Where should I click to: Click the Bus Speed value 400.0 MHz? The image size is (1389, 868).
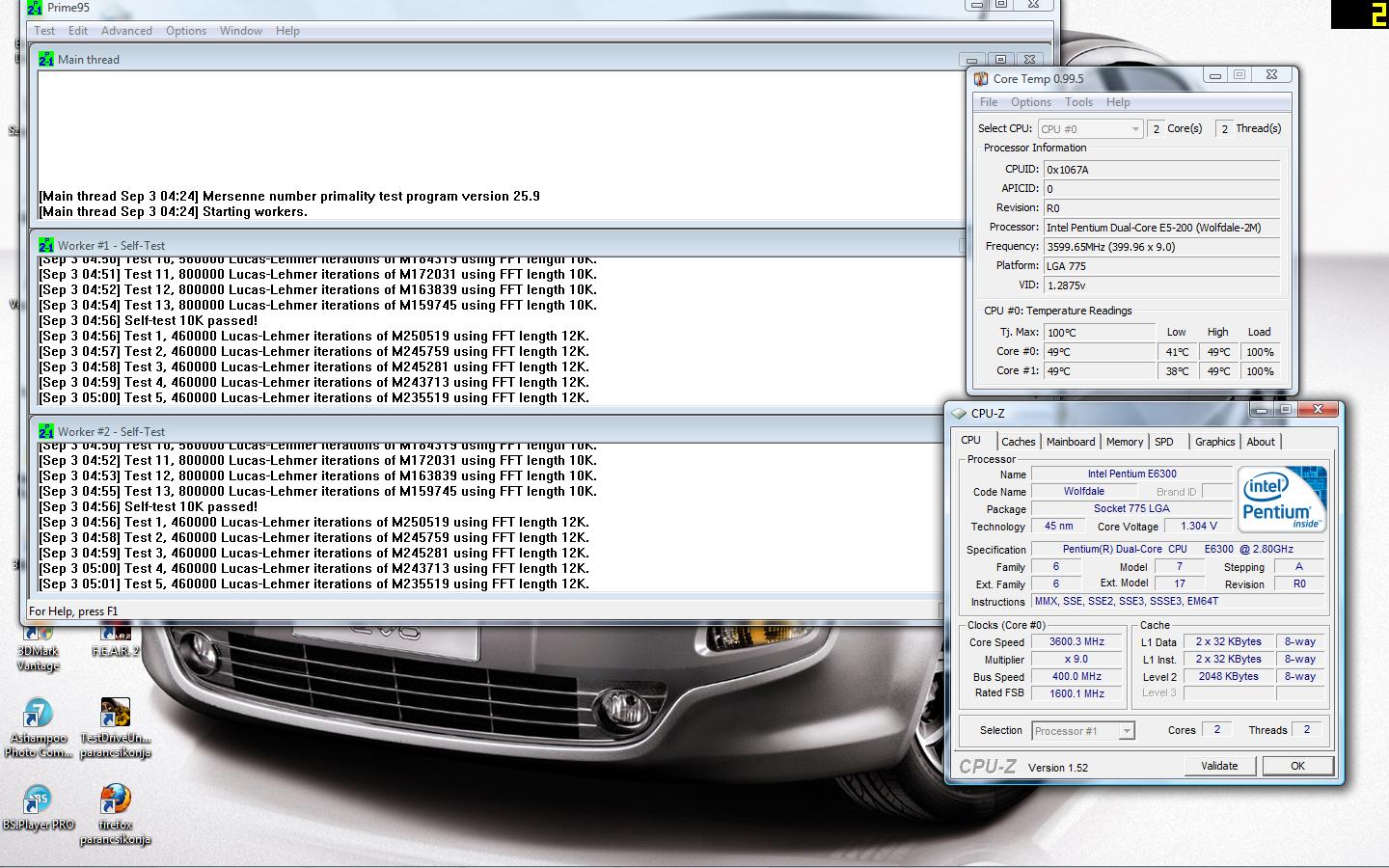1076,676
